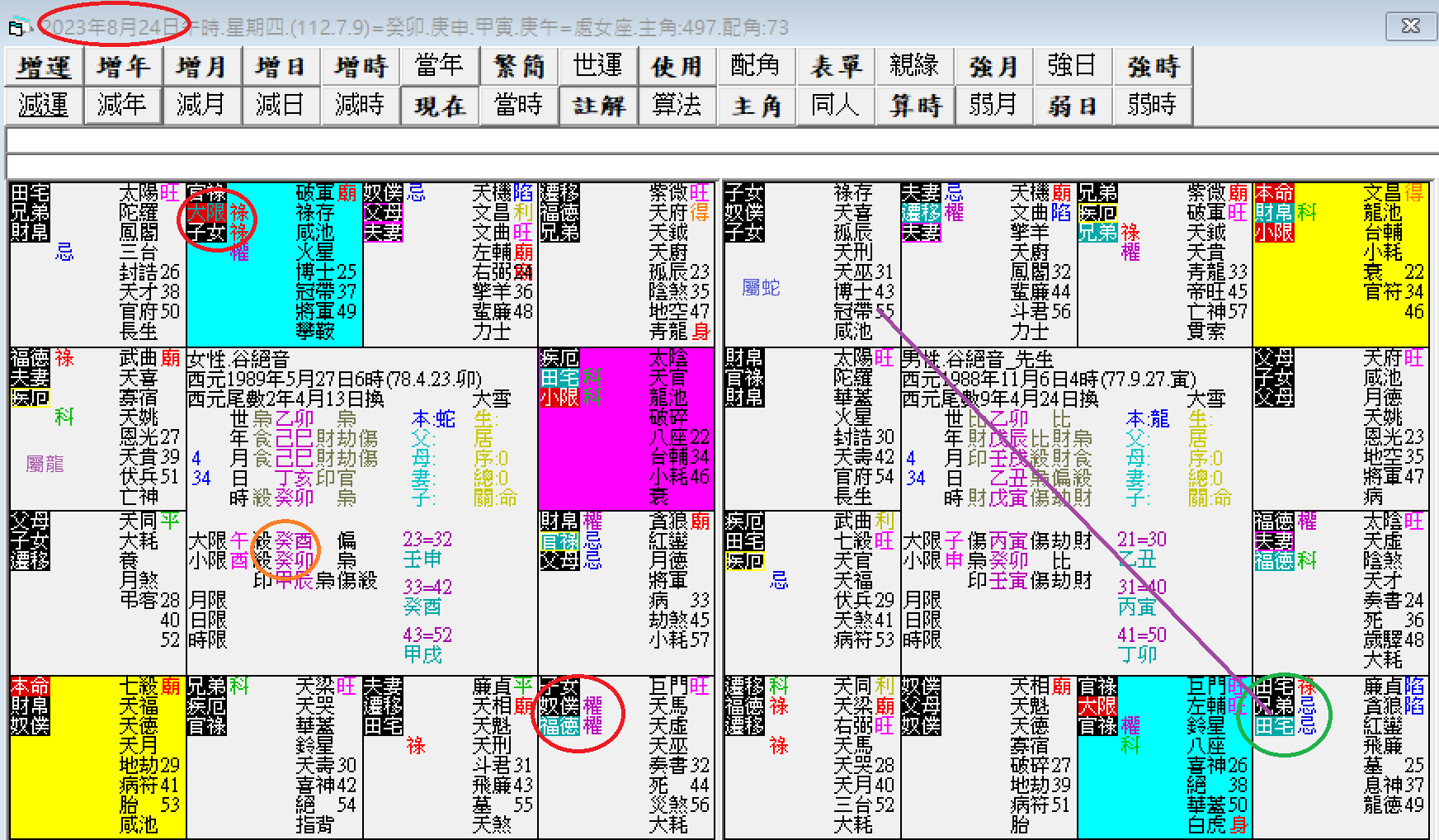Click the 同人 button
The width and height of the screenshot is (1439, 840).
point(836,106)
